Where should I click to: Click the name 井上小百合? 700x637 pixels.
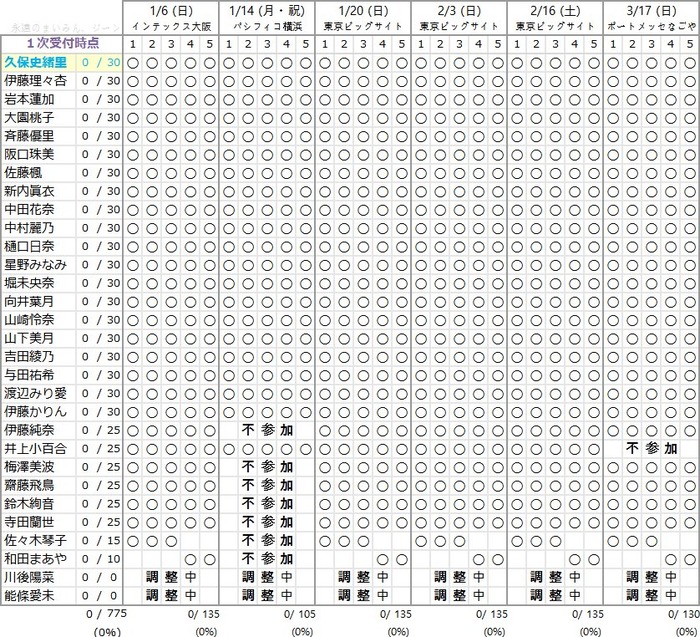(x=36, y=449)
